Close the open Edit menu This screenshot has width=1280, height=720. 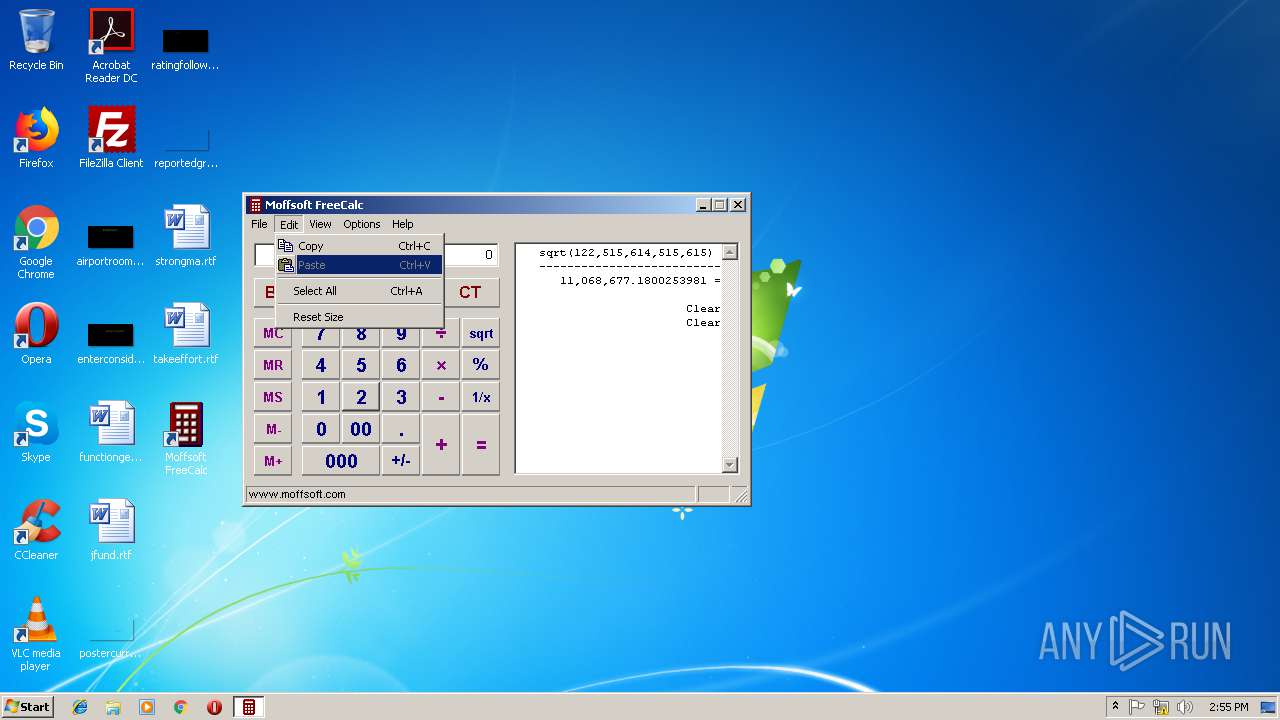tap(289, 224)
